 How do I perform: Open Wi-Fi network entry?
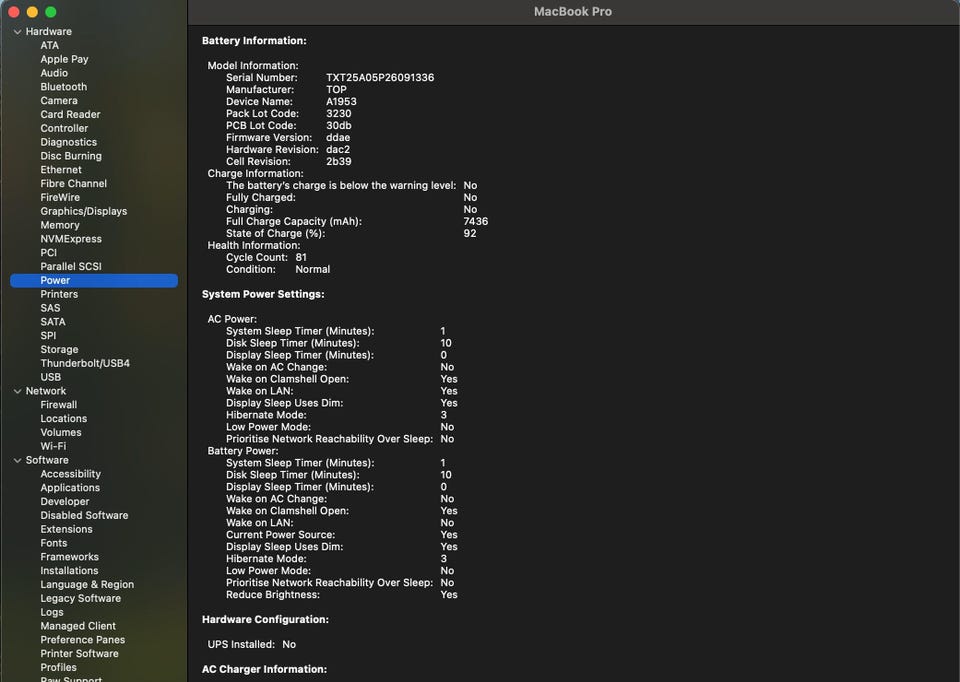(53, 446)
